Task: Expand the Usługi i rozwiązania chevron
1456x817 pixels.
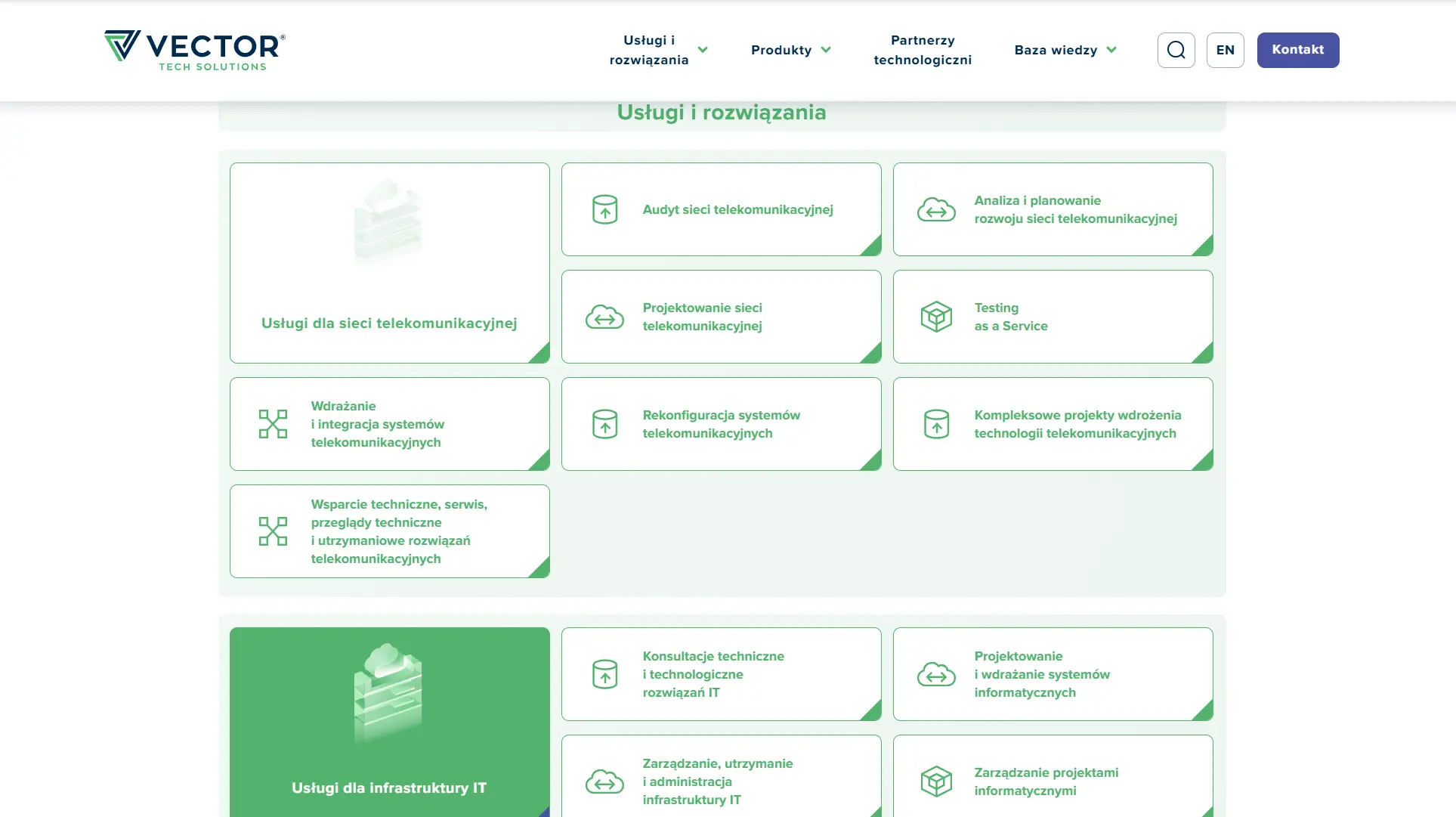Action: (x=703, y=50)
